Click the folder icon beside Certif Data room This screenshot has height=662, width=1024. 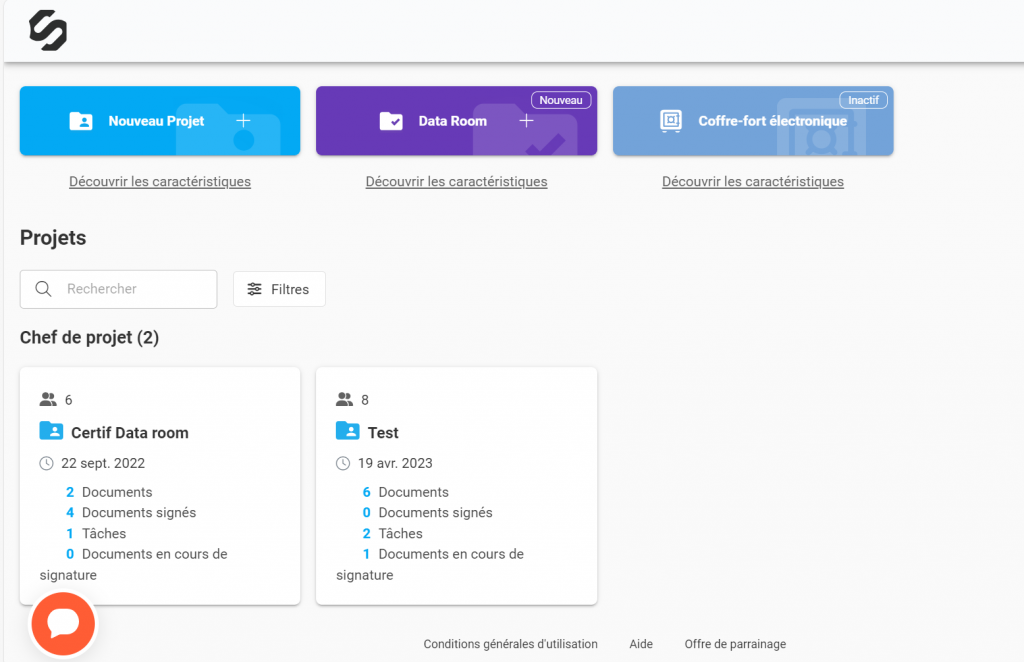click(x=51, y=432)
